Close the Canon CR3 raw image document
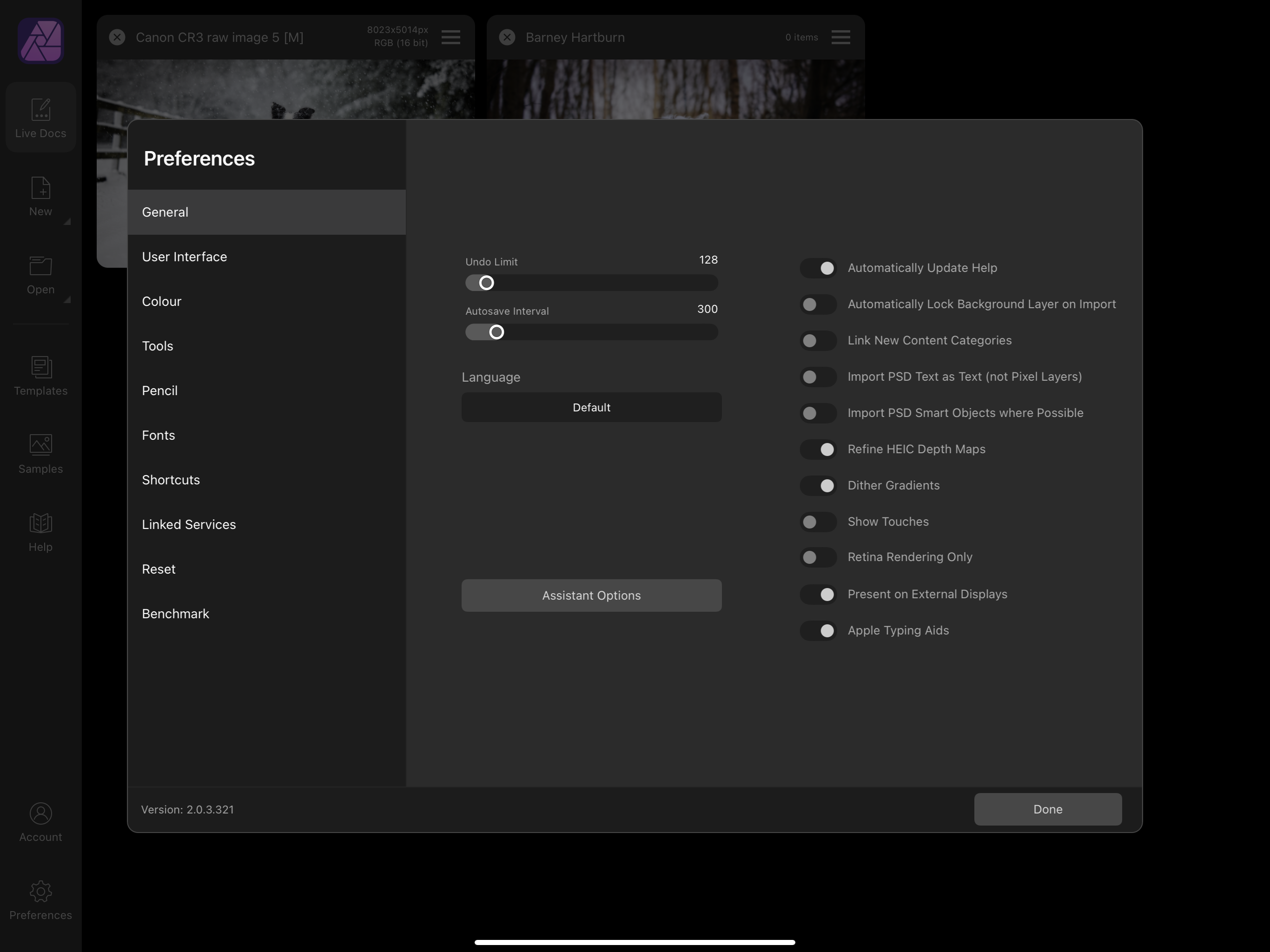This screenshot has height=952, width=1270. click(117, 37)
